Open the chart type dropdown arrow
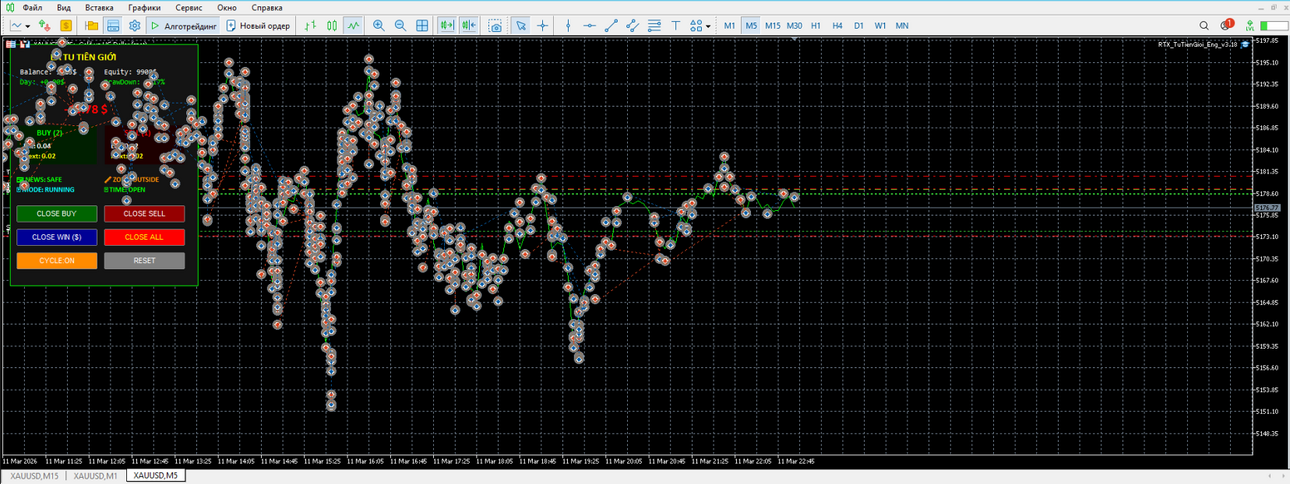 pos(28,25)
